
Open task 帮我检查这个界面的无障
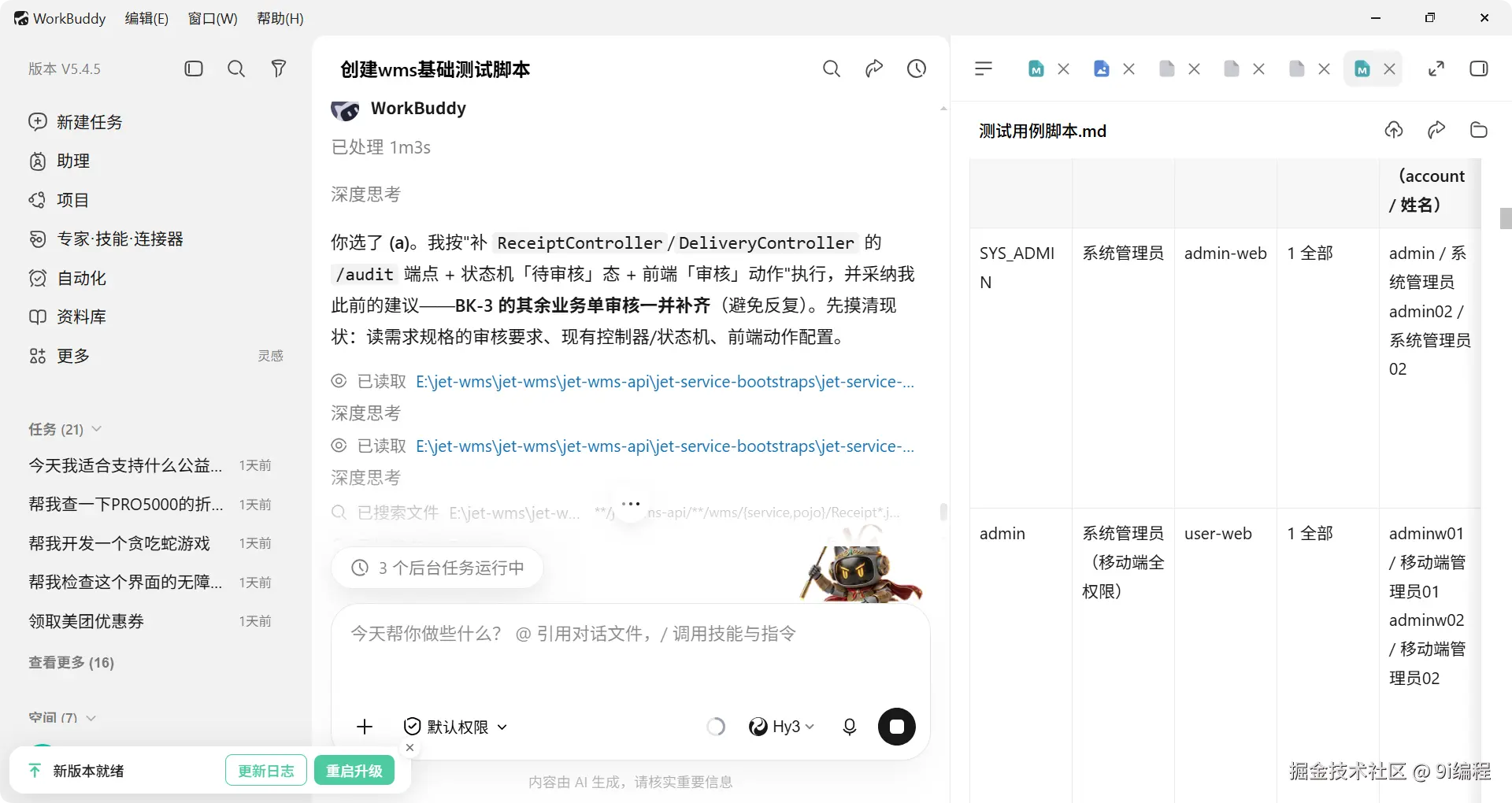(x=150, y=582)
